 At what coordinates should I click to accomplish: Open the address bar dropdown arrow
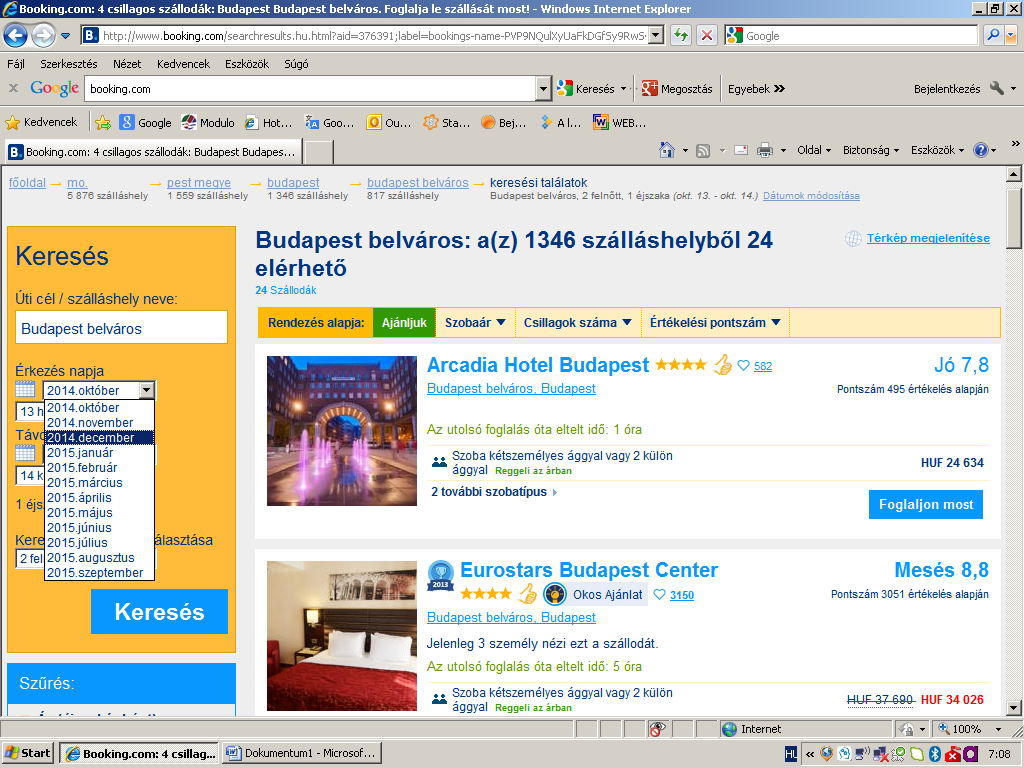point(656,35)
